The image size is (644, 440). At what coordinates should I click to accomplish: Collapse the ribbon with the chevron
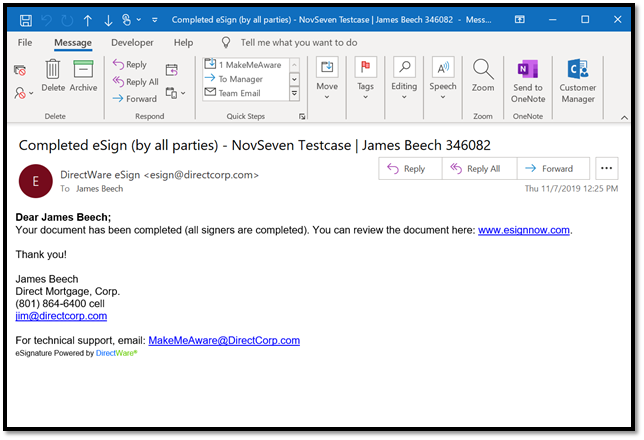624,117
